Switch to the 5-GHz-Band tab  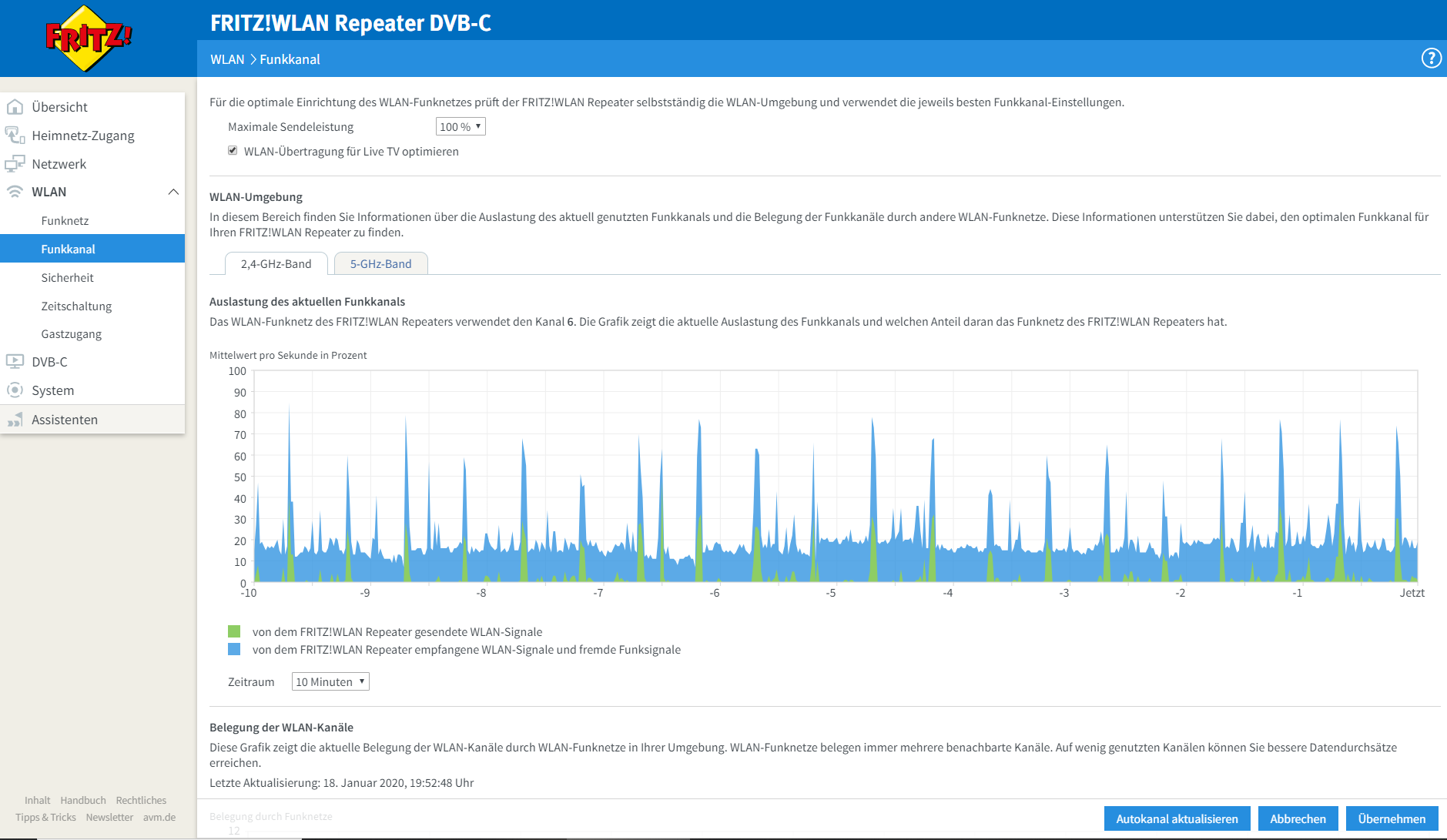[380, 263]
